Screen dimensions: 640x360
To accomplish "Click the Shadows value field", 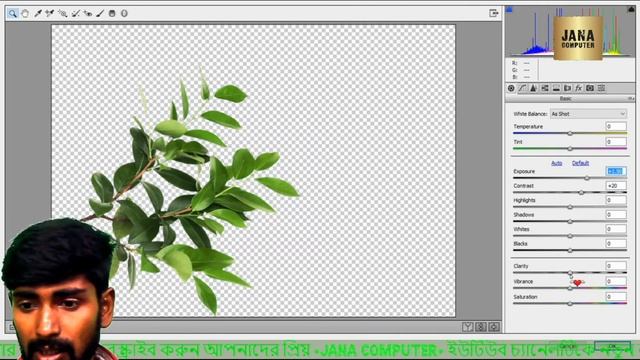I will click(616, 215).
